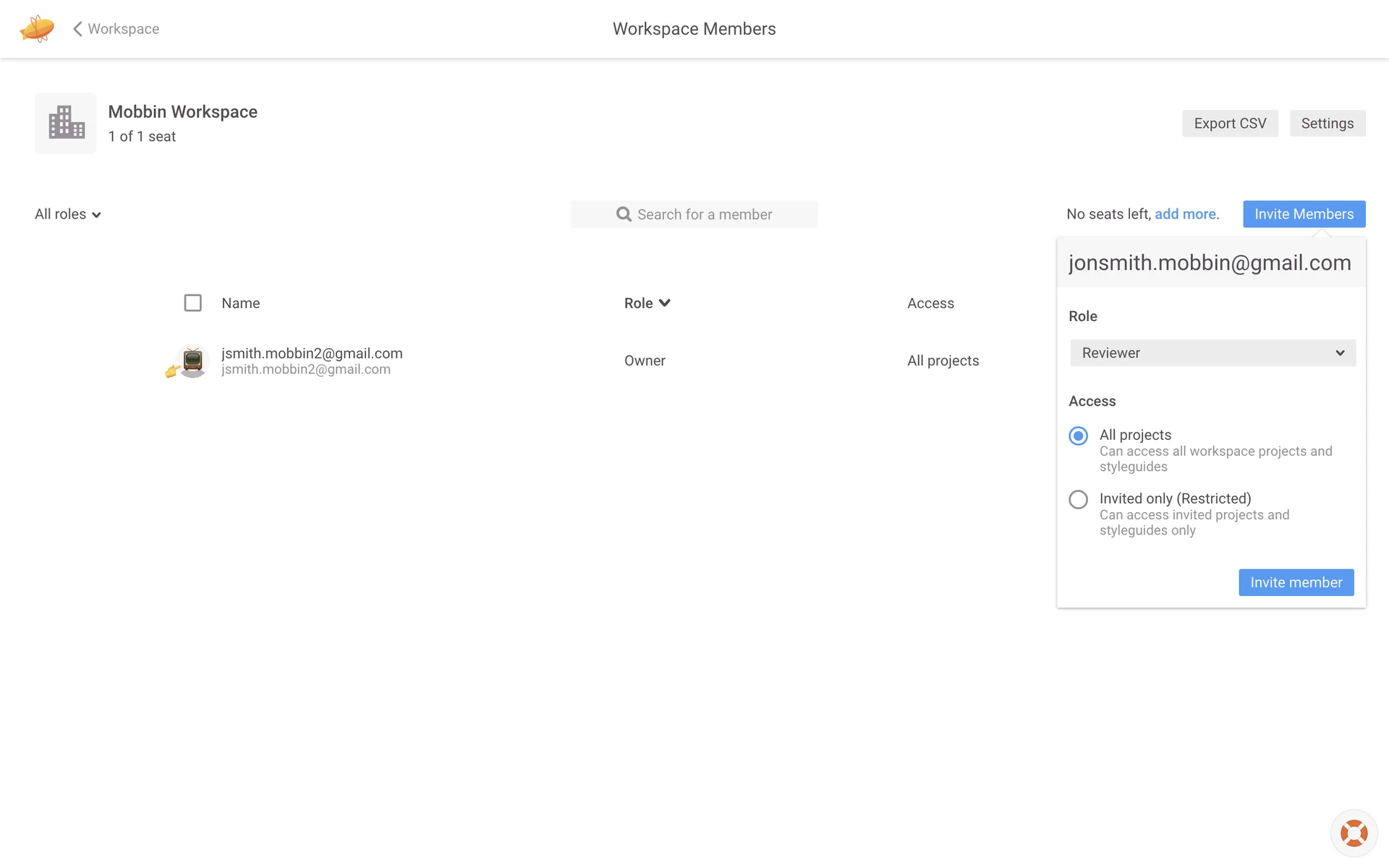Click the magnifier search icon
Screen dimensions: 1389x868
point(624,214)
